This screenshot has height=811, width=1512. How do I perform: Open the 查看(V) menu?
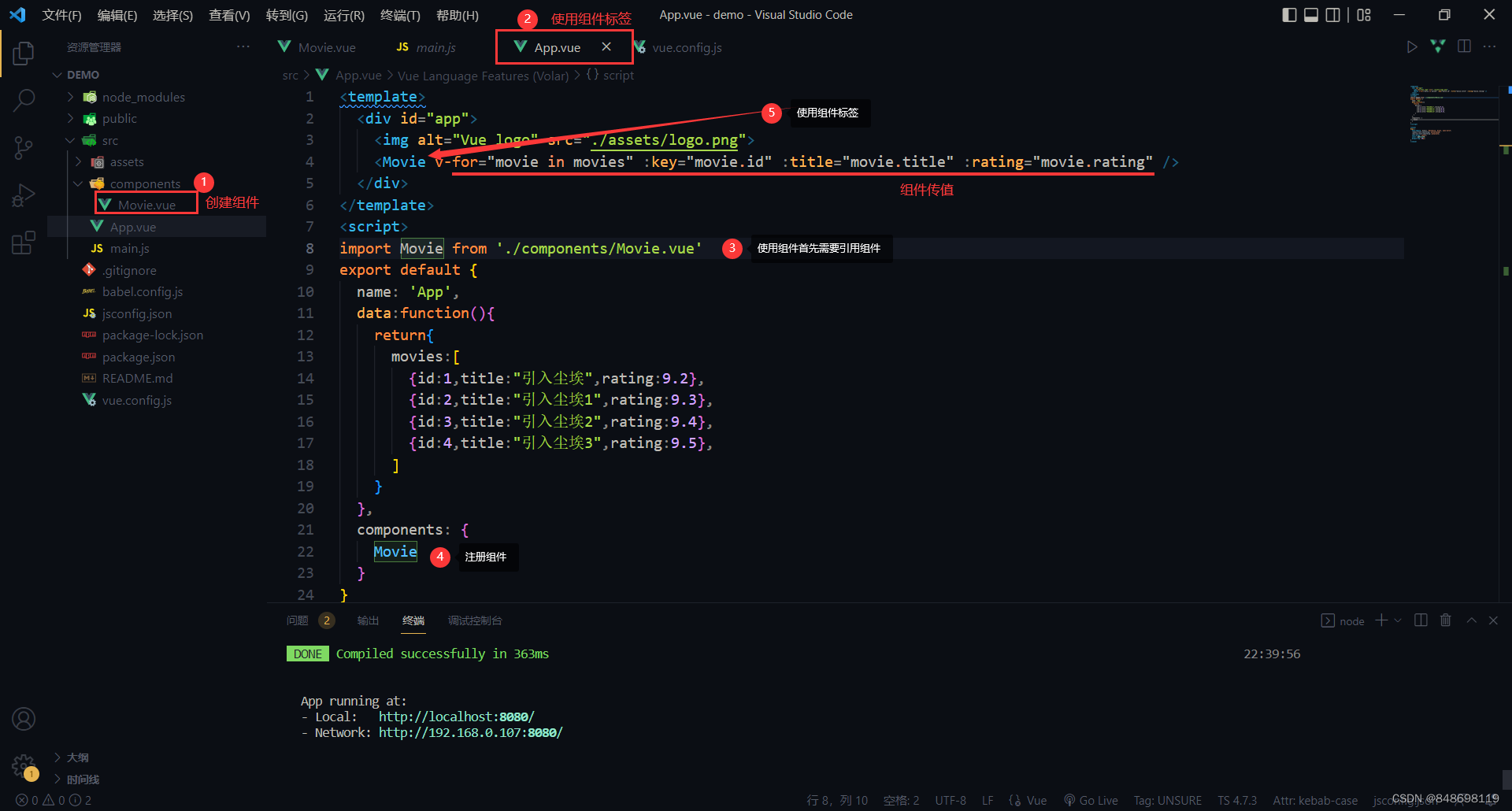tap(229, 15)
